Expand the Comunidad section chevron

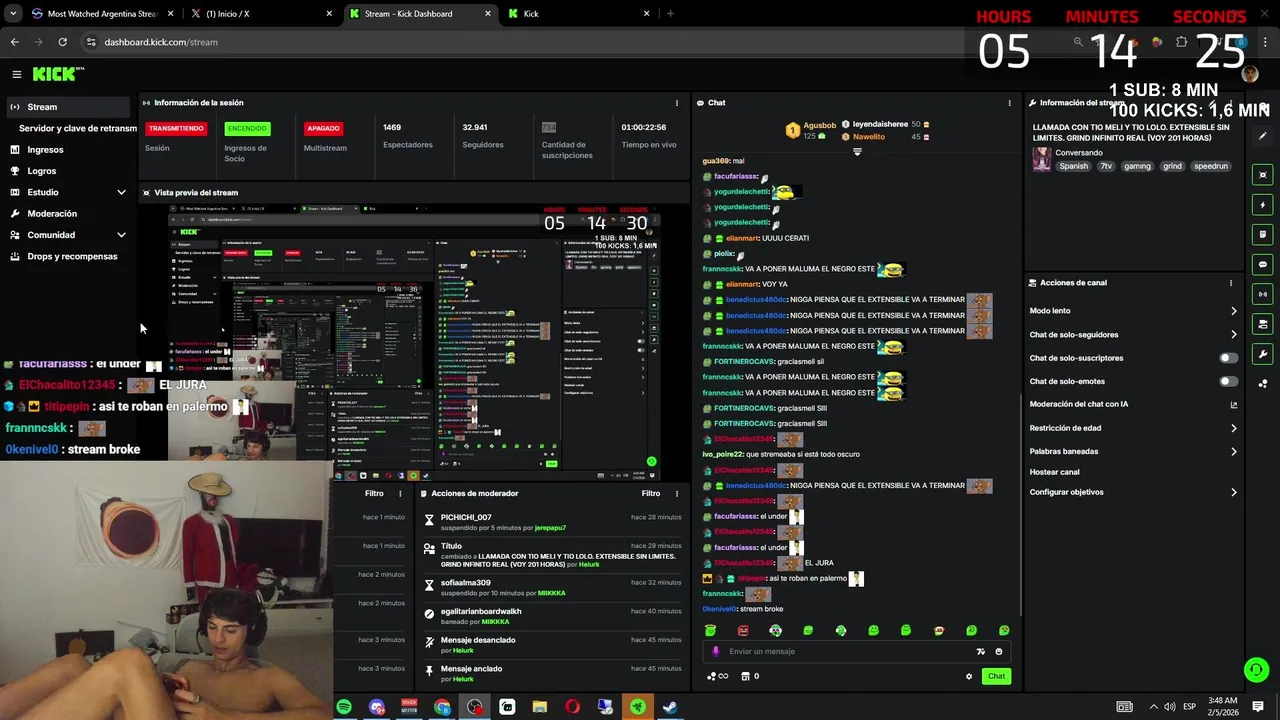121,235
